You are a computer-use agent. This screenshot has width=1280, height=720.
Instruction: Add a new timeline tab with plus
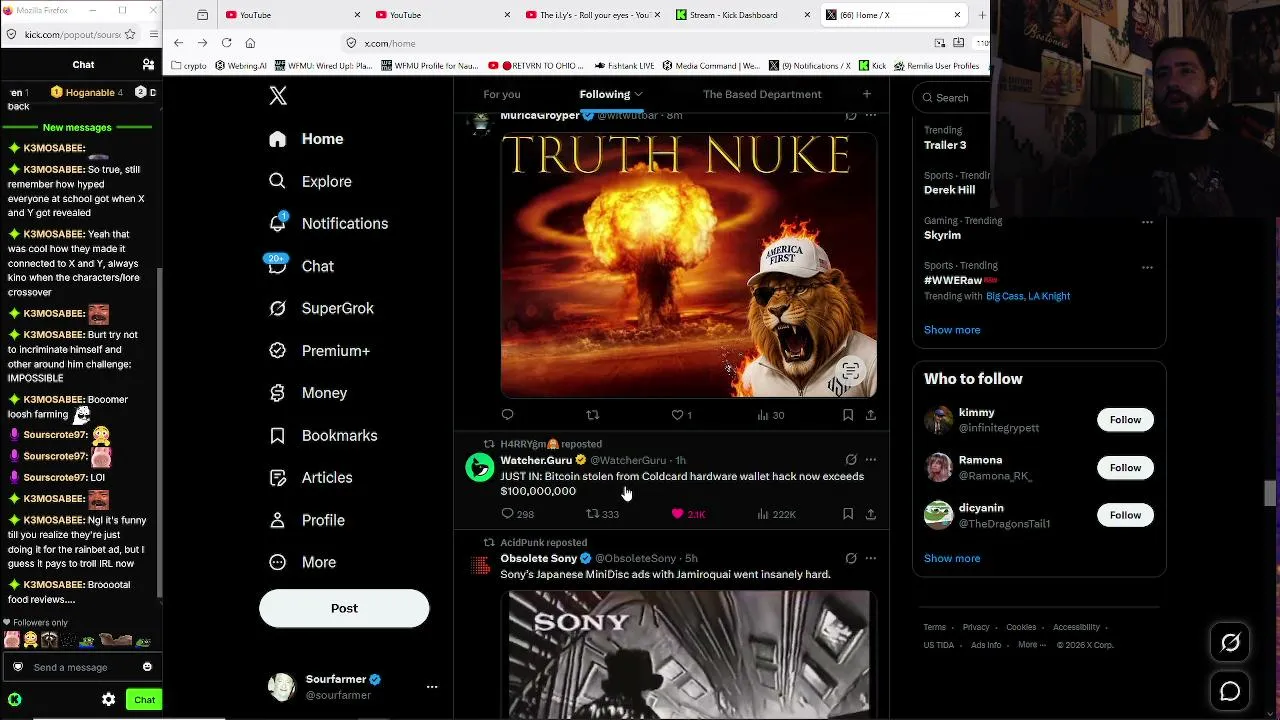pos(867,94)
